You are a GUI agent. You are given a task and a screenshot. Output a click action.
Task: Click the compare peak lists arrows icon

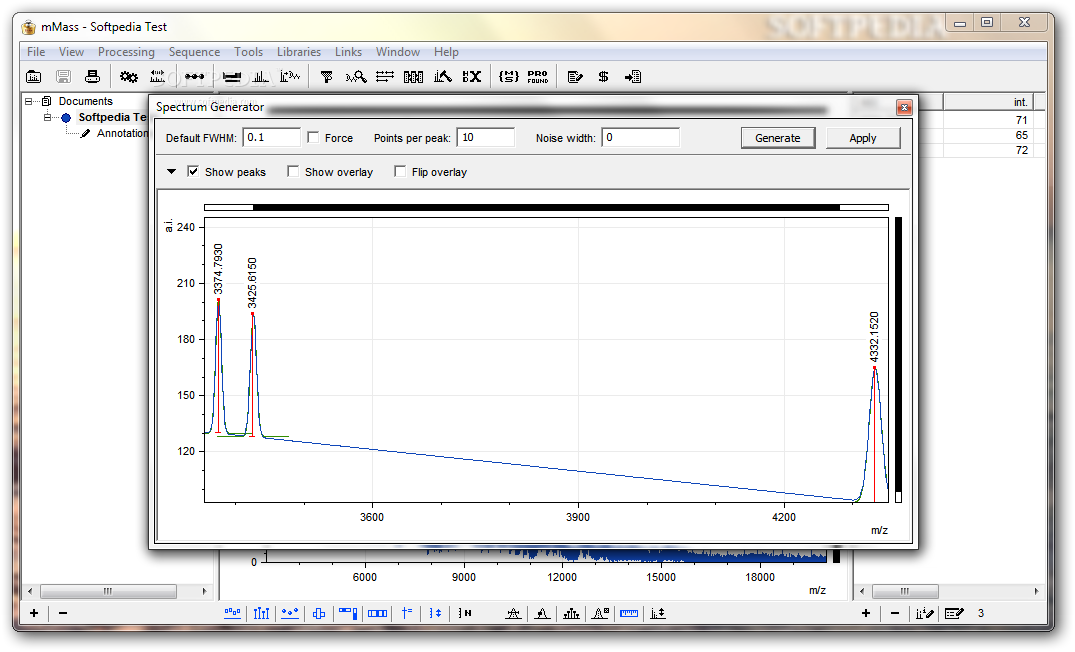point(385,77)
